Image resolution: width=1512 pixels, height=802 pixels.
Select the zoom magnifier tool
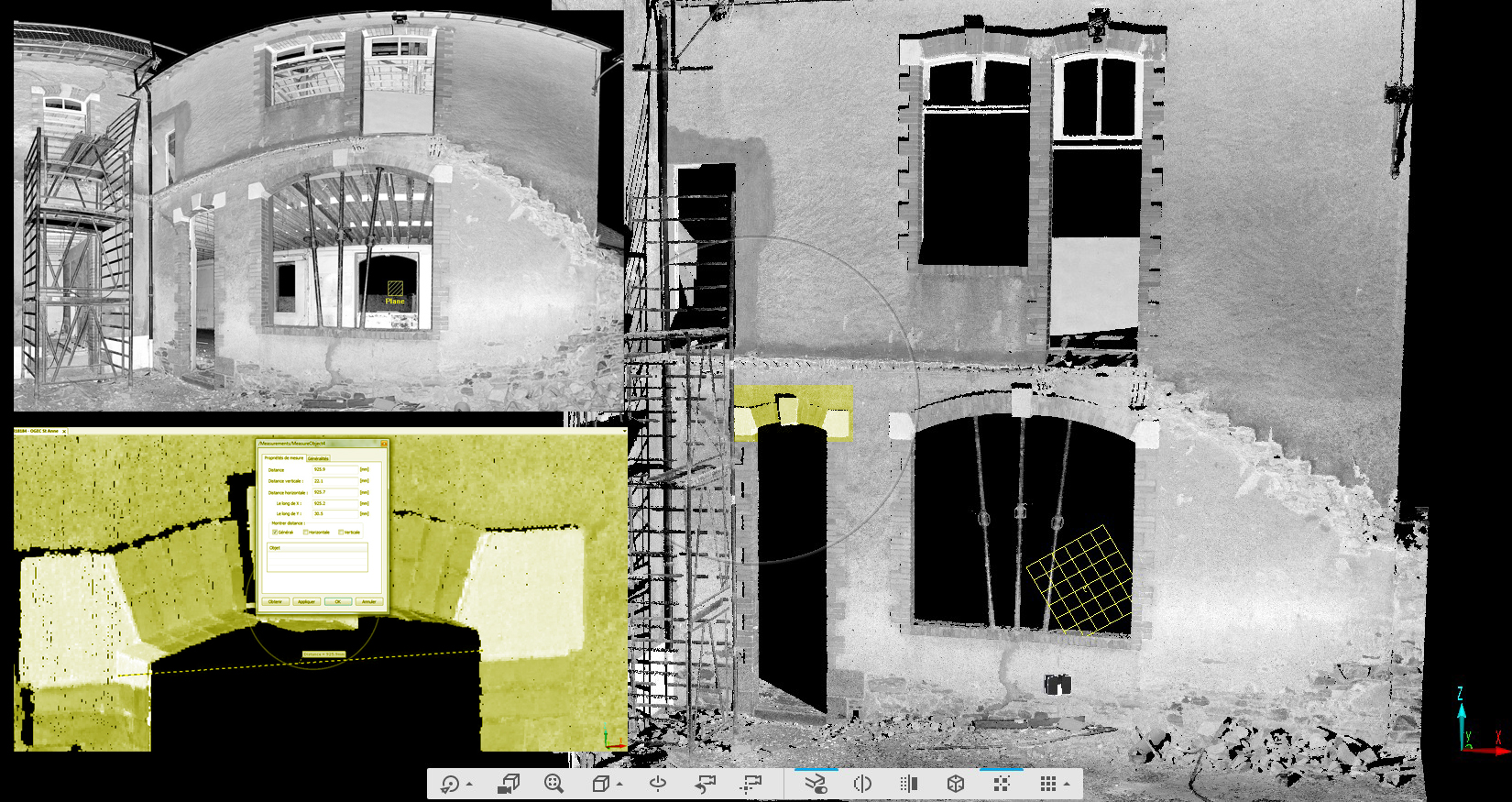tap(553, 785)
